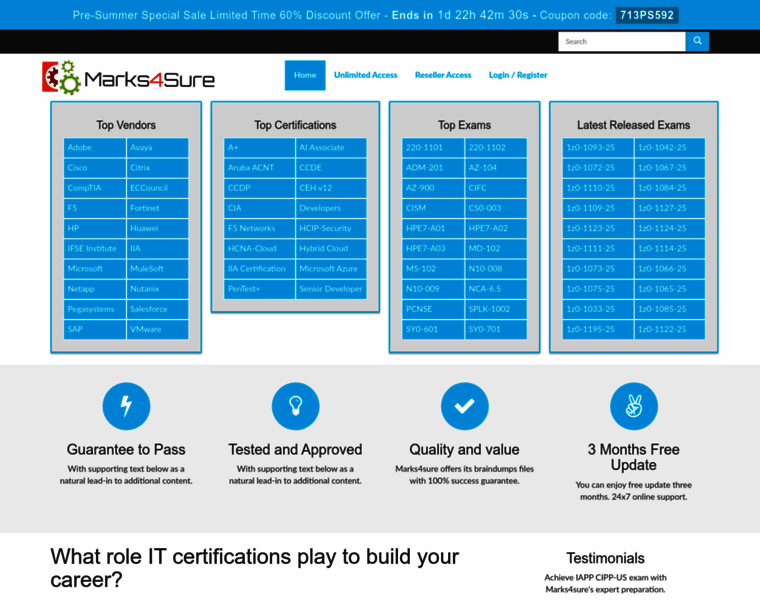Open latest exam 1z0-1085-25
760x600 pixels.
coord(670,309)
